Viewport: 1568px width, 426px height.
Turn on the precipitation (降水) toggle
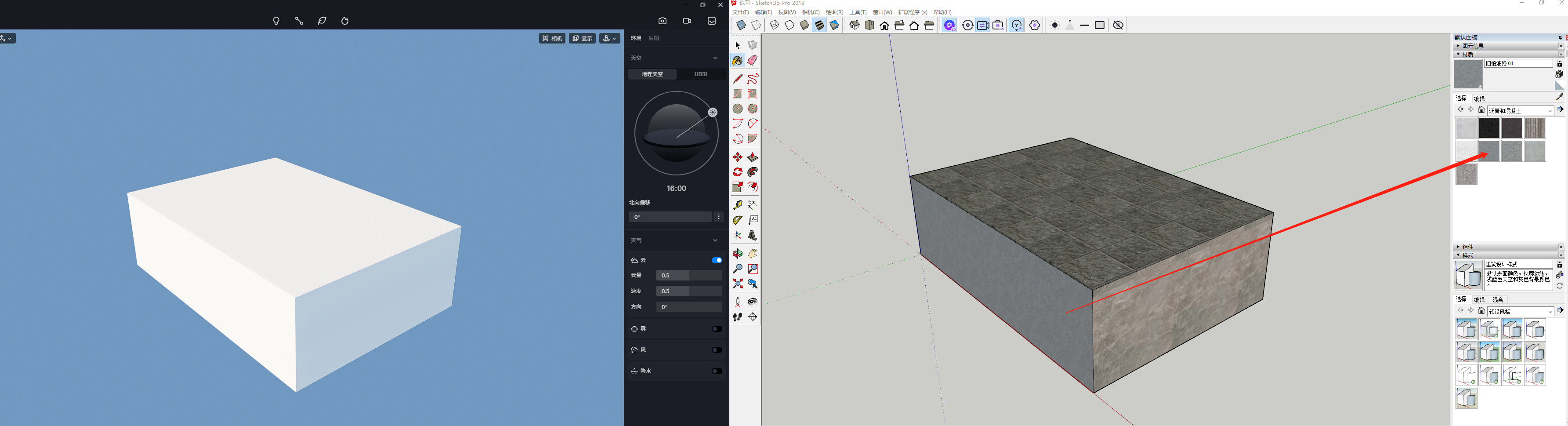717,371
